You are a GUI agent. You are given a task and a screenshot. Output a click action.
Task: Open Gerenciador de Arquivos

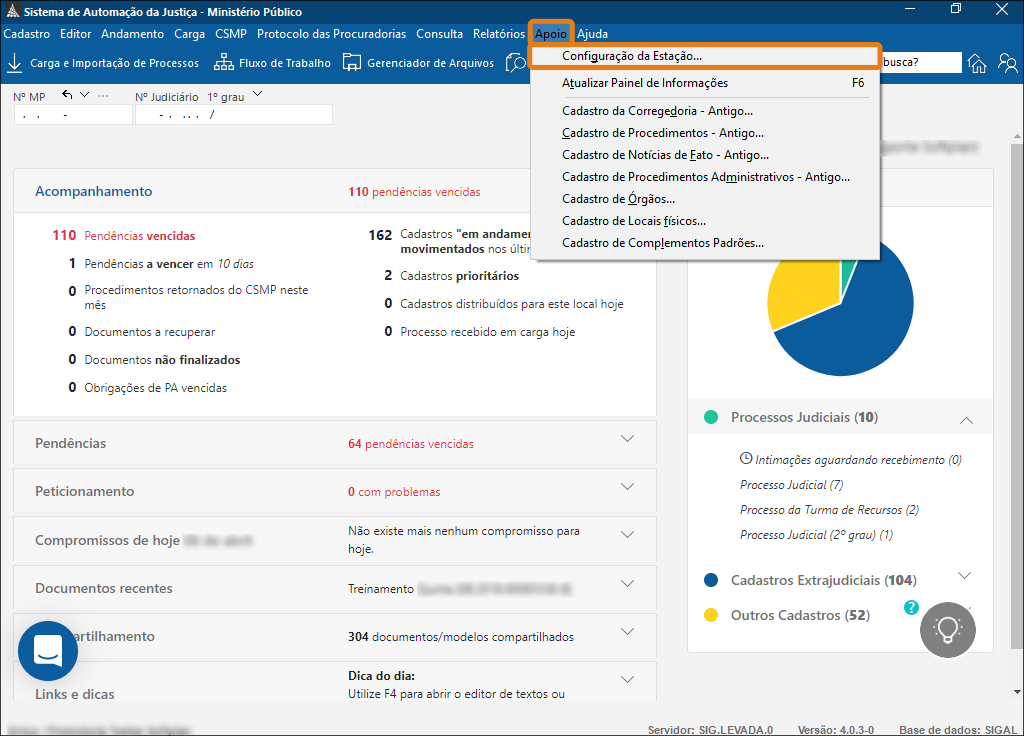tap(418, 63)
